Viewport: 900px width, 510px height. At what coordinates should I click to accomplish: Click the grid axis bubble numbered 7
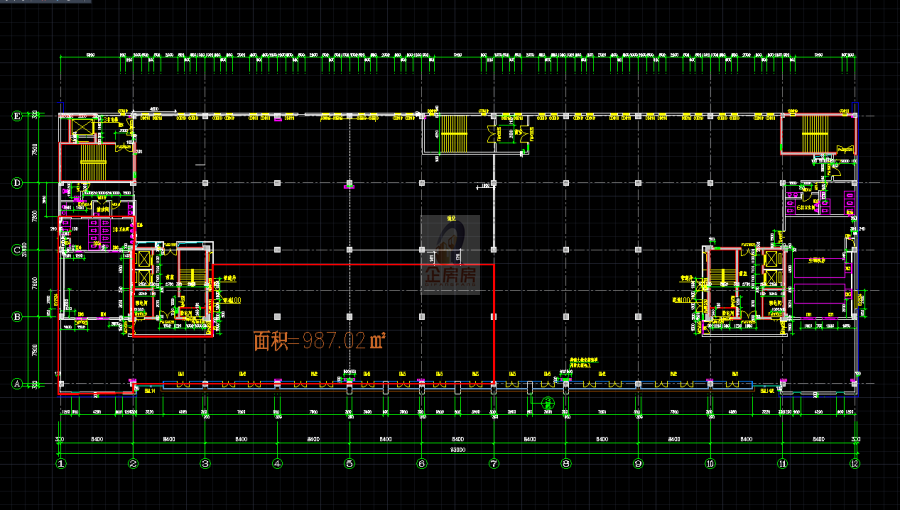[493, 464]
